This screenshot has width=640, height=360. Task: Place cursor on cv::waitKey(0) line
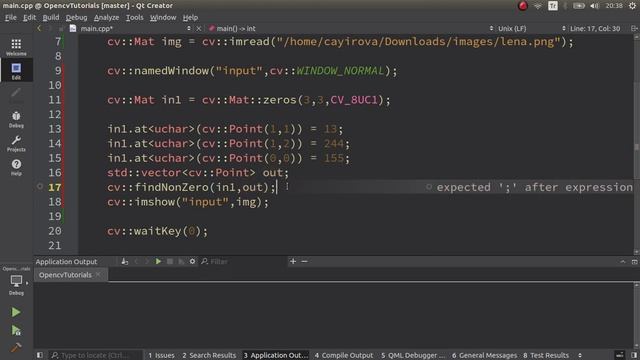click(158, 231)
